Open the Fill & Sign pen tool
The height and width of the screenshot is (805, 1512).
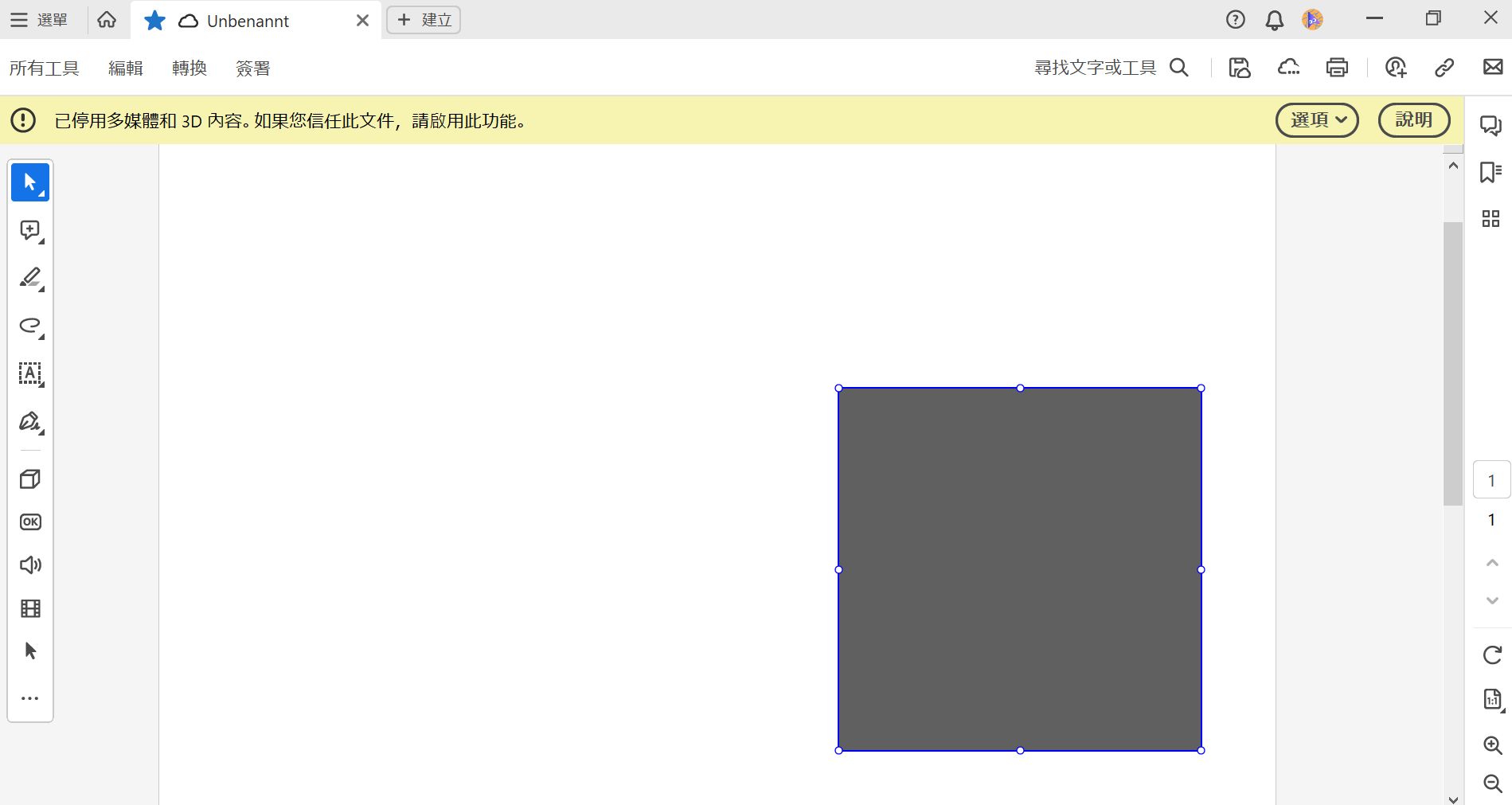[29, 422]
